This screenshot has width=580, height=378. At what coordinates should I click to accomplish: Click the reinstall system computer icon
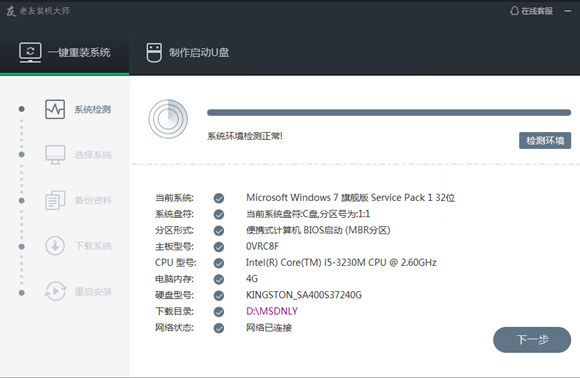(30, 53)
